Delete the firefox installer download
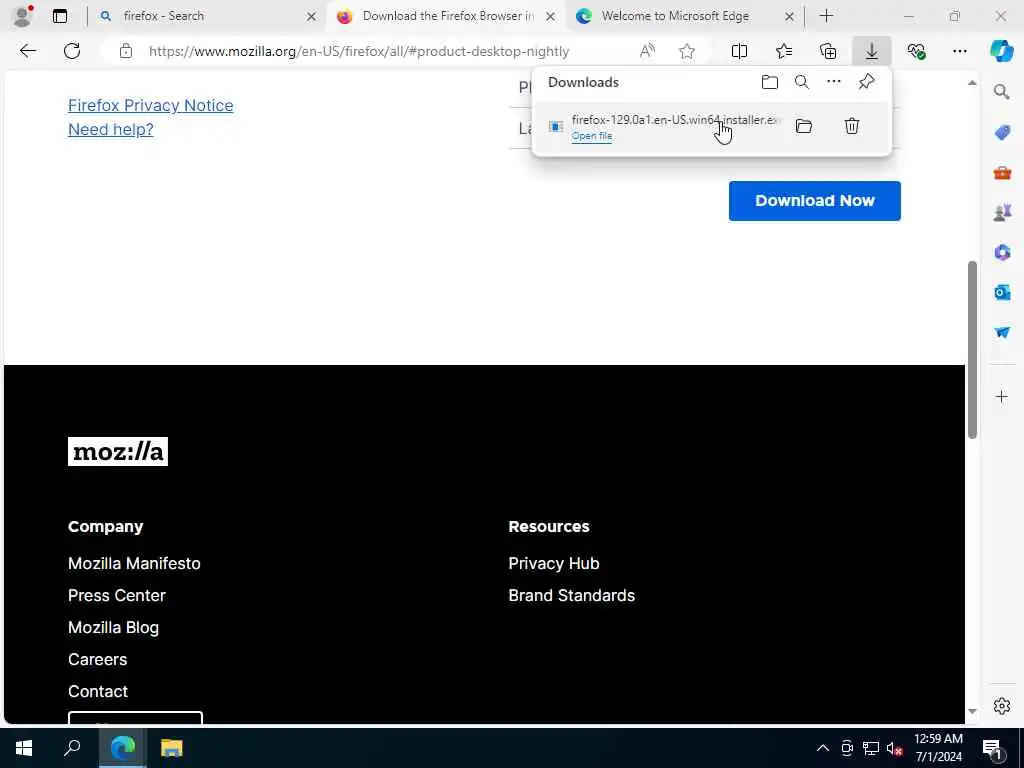This screenshot has height=768, width=1024. coord(852,126)
